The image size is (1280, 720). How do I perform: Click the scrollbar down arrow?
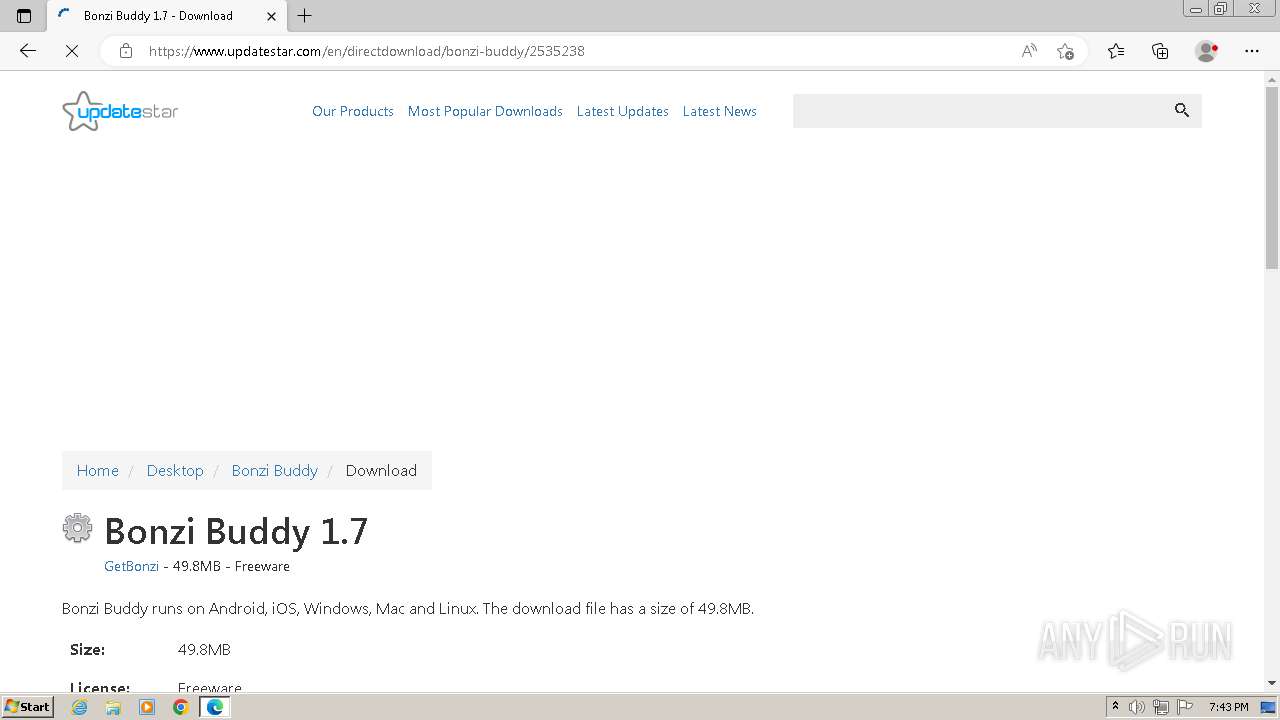tap(1272, 683)
